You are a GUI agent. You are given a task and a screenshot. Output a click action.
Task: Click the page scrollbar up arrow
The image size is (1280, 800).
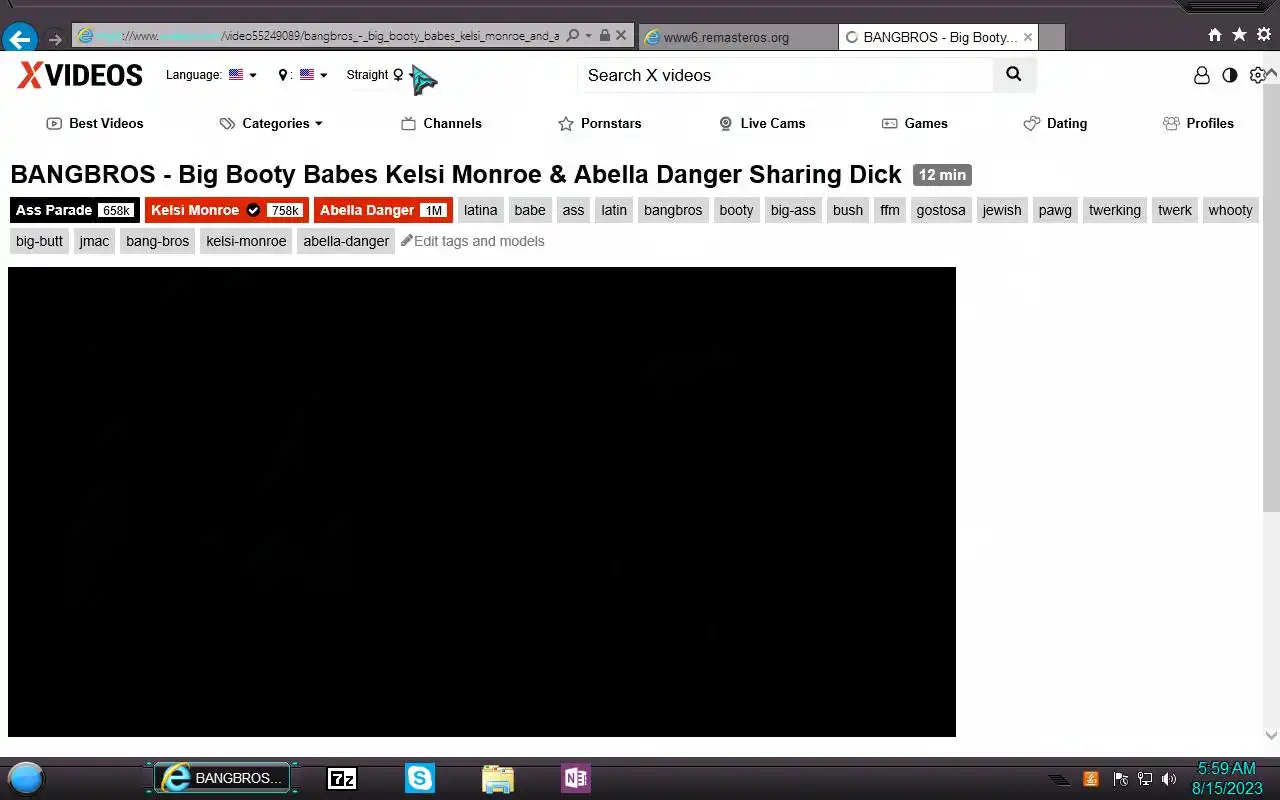[1271, 74]
